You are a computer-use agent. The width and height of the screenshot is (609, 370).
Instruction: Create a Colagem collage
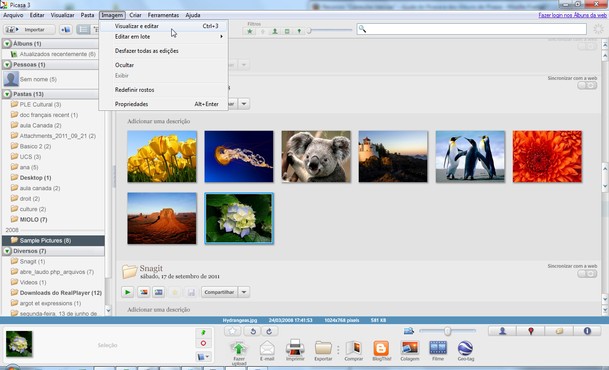click(409, 348)
